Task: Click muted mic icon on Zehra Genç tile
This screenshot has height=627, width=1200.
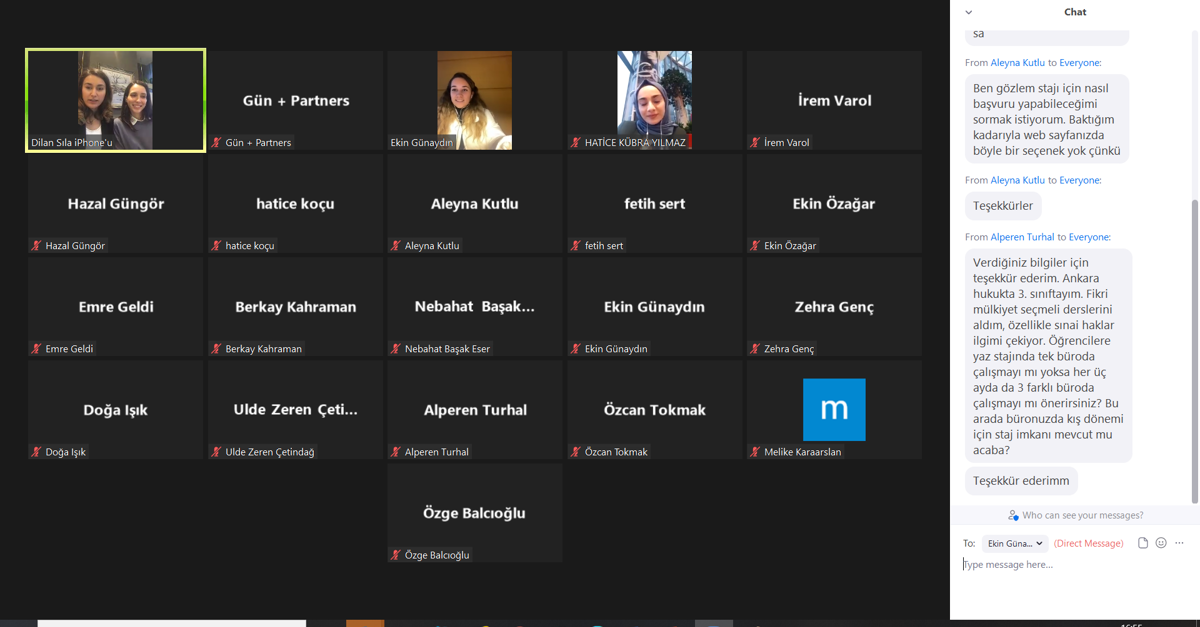Action: (x=755, y=349)
